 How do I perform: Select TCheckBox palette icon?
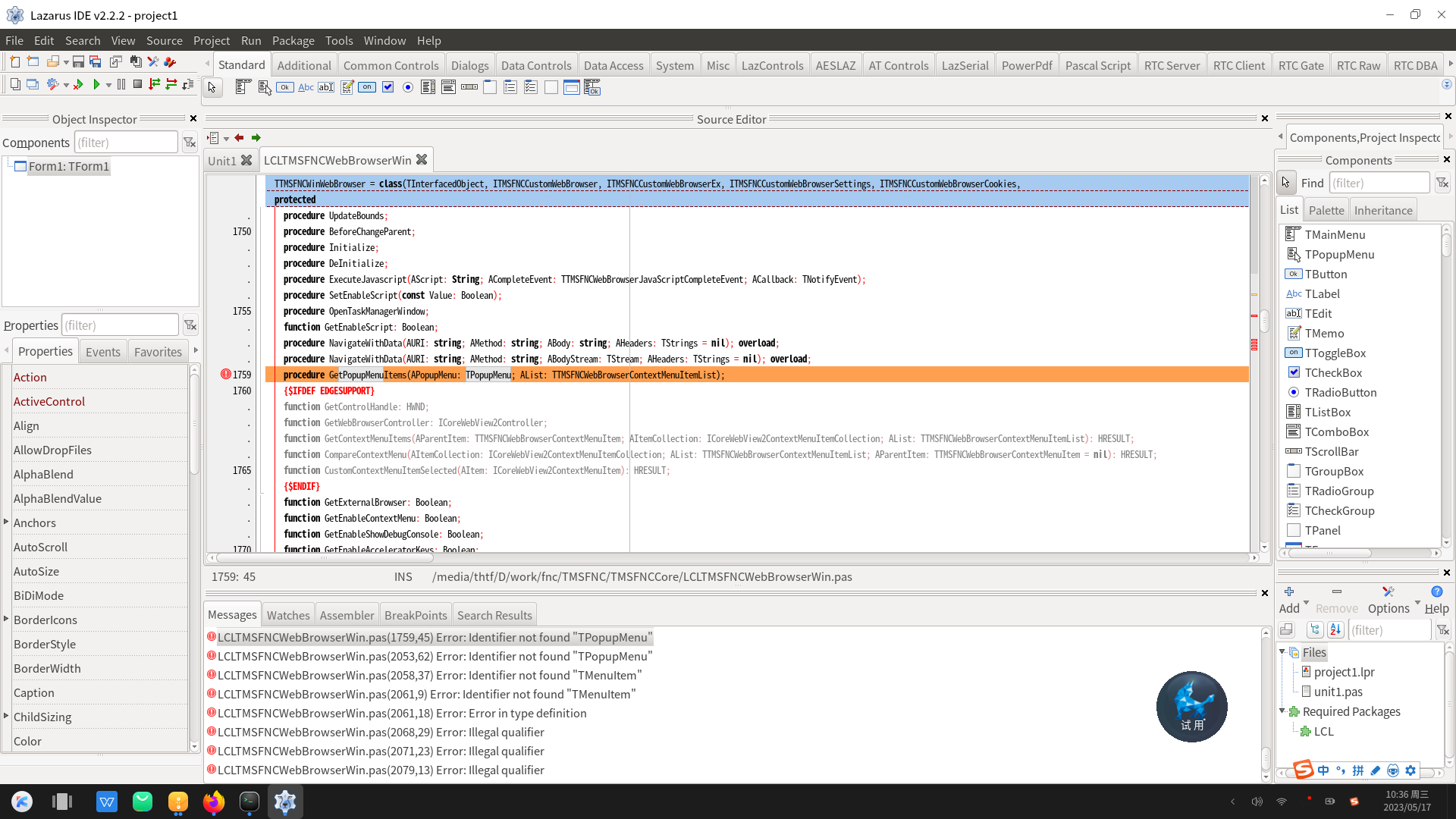coord(388,87)
